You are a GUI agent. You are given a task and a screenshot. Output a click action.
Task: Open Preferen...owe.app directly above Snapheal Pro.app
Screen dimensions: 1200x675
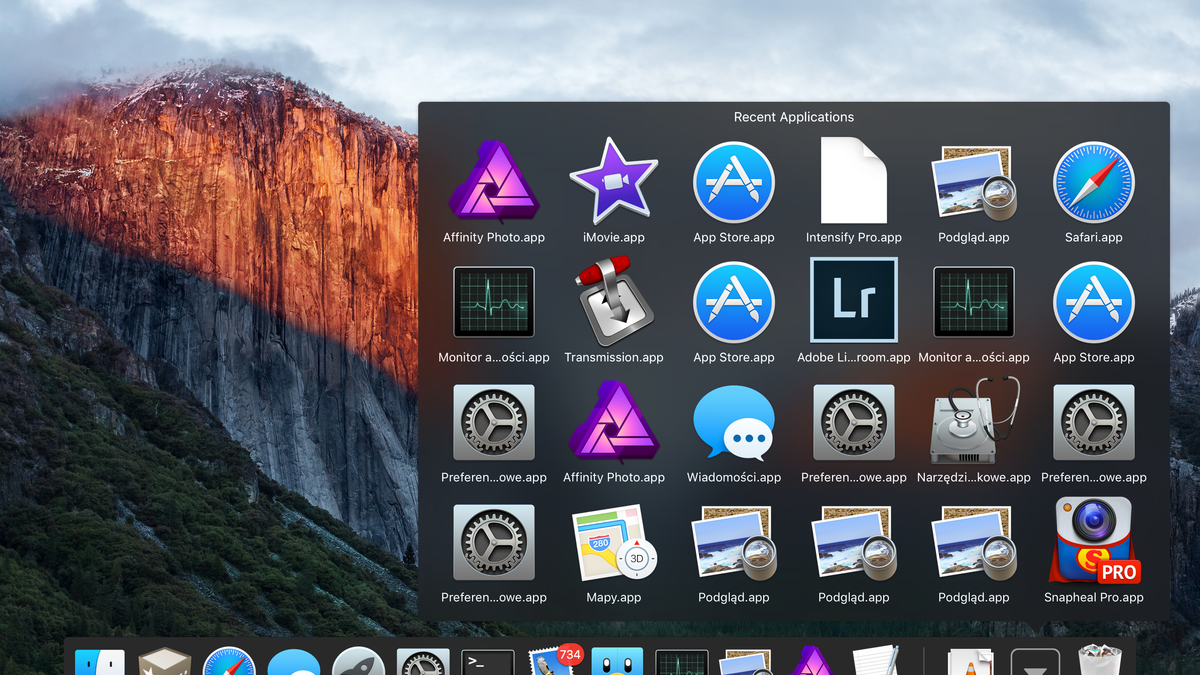[x=1094, y=421]
